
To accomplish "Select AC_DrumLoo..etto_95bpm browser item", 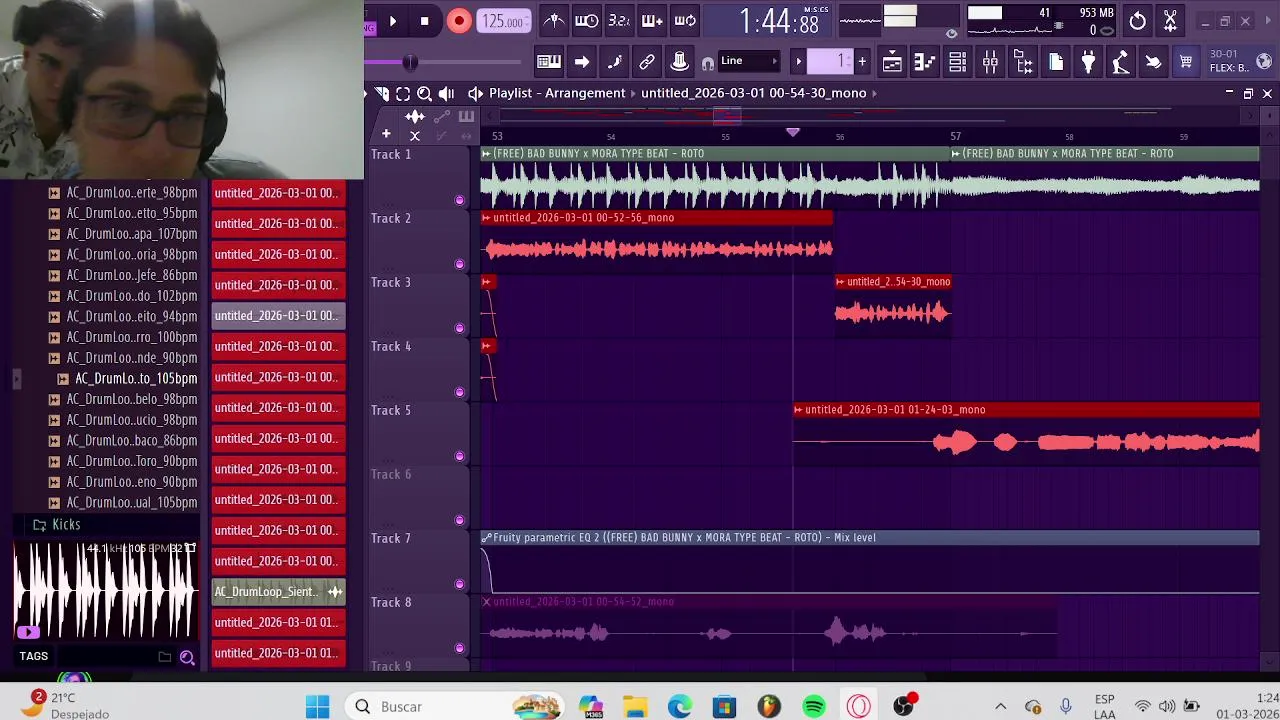I will [131, 213].
